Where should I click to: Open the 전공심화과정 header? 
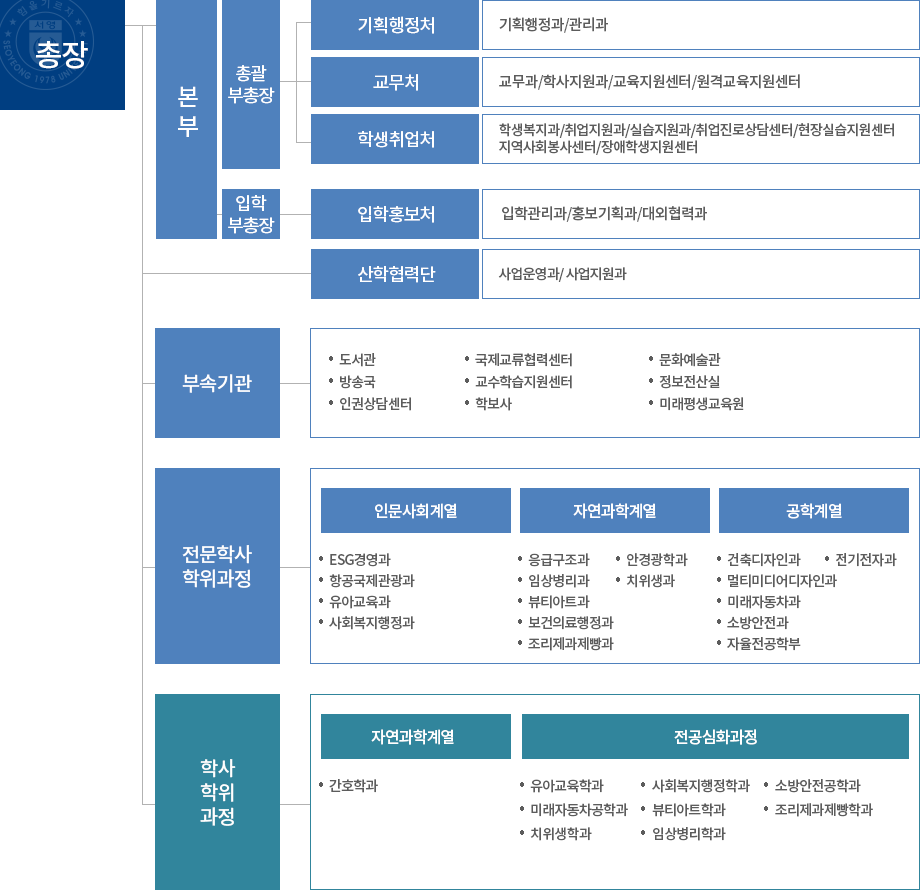coord(714,735)
